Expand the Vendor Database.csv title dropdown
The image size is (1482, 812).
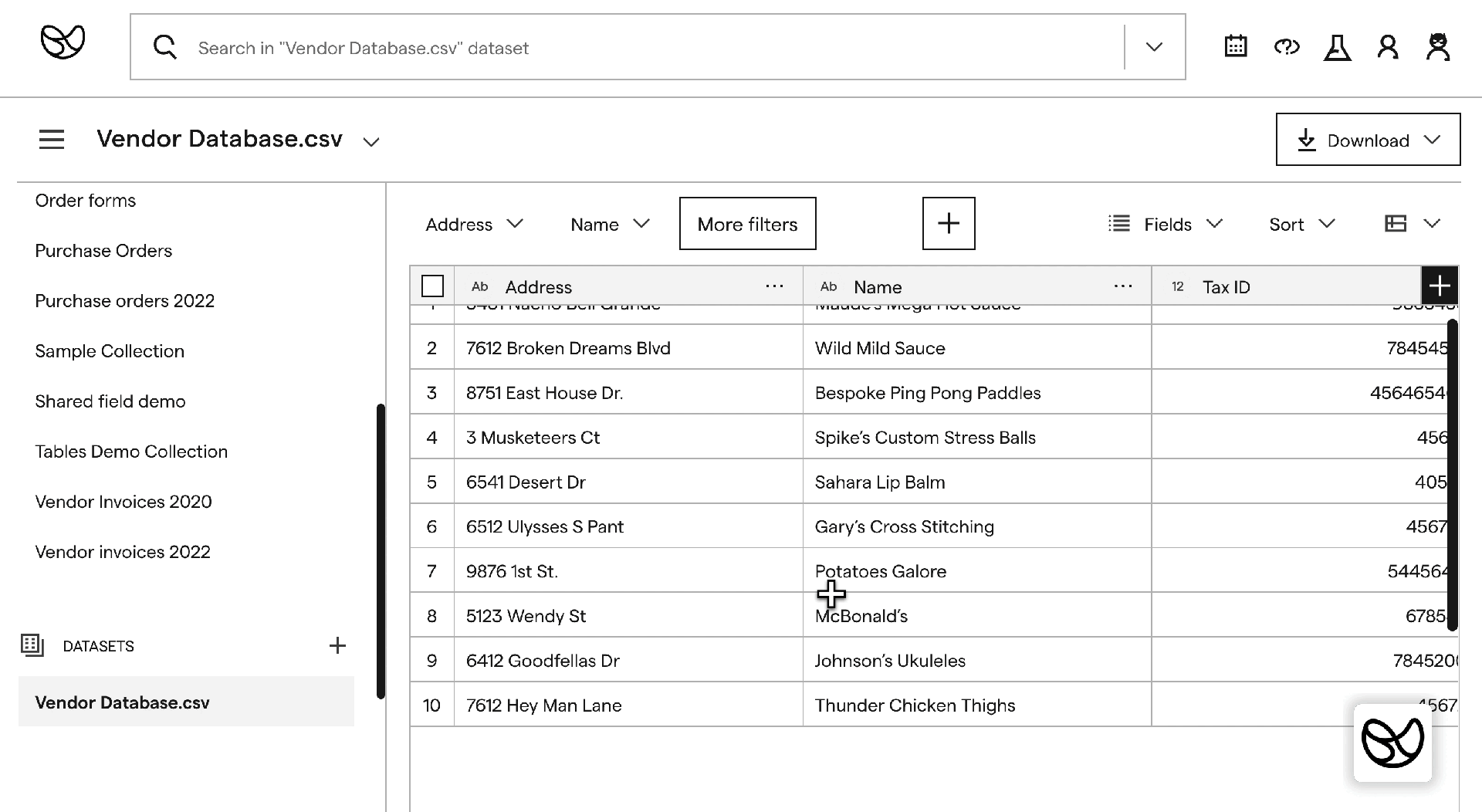(371, 141)
